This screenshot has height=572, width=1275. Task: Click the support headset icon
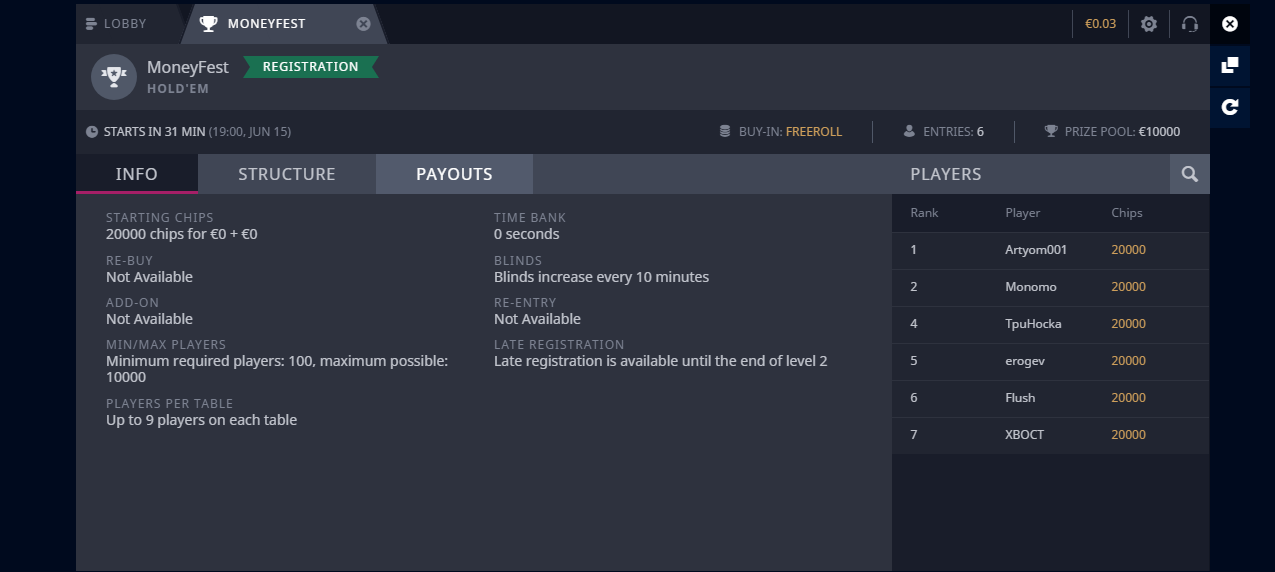1189,24
